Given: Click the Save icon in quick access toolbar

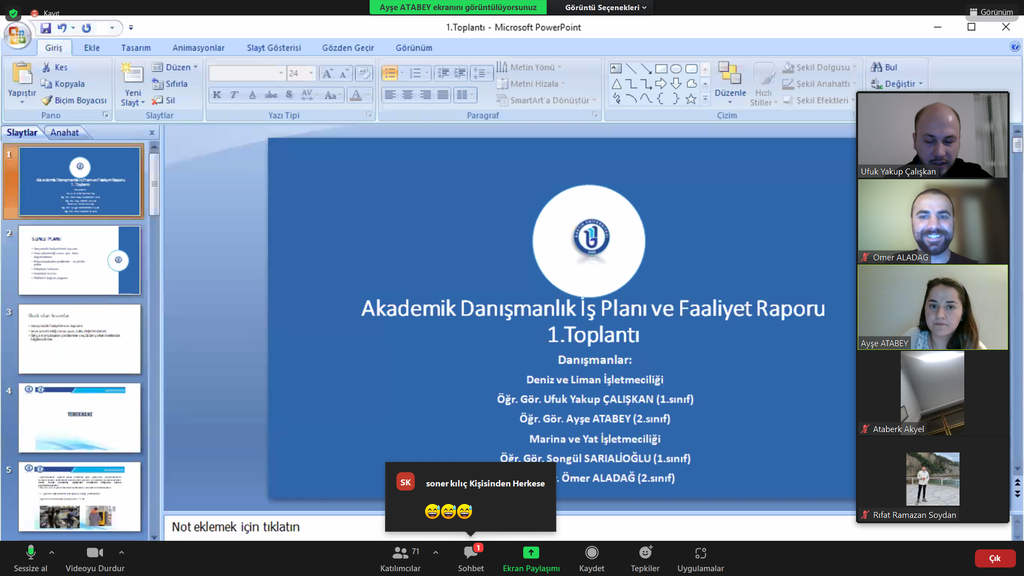Looking at the screenshot, I should 45,28.
